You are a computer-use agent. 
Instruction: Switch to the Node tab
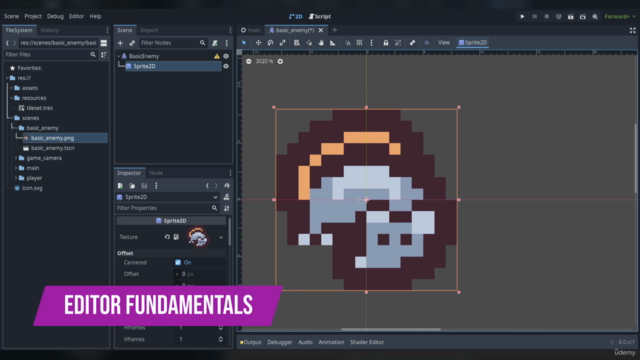pos(156,173)
